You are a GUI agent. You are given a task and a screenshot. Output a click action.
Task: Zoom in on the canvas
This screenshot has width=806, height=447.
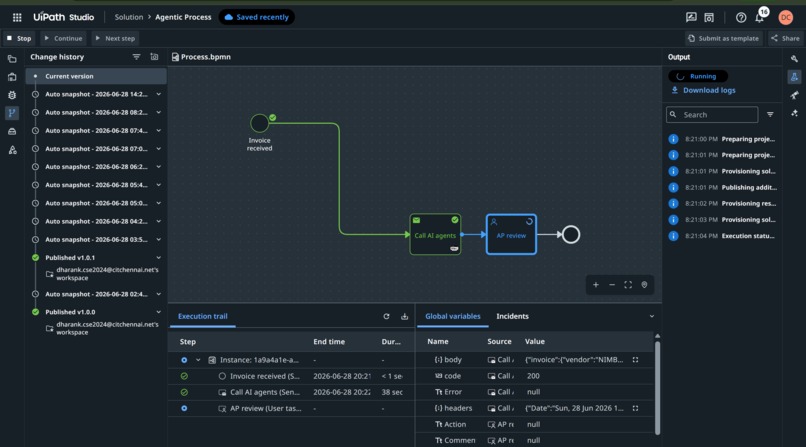[x=596, y=285]
